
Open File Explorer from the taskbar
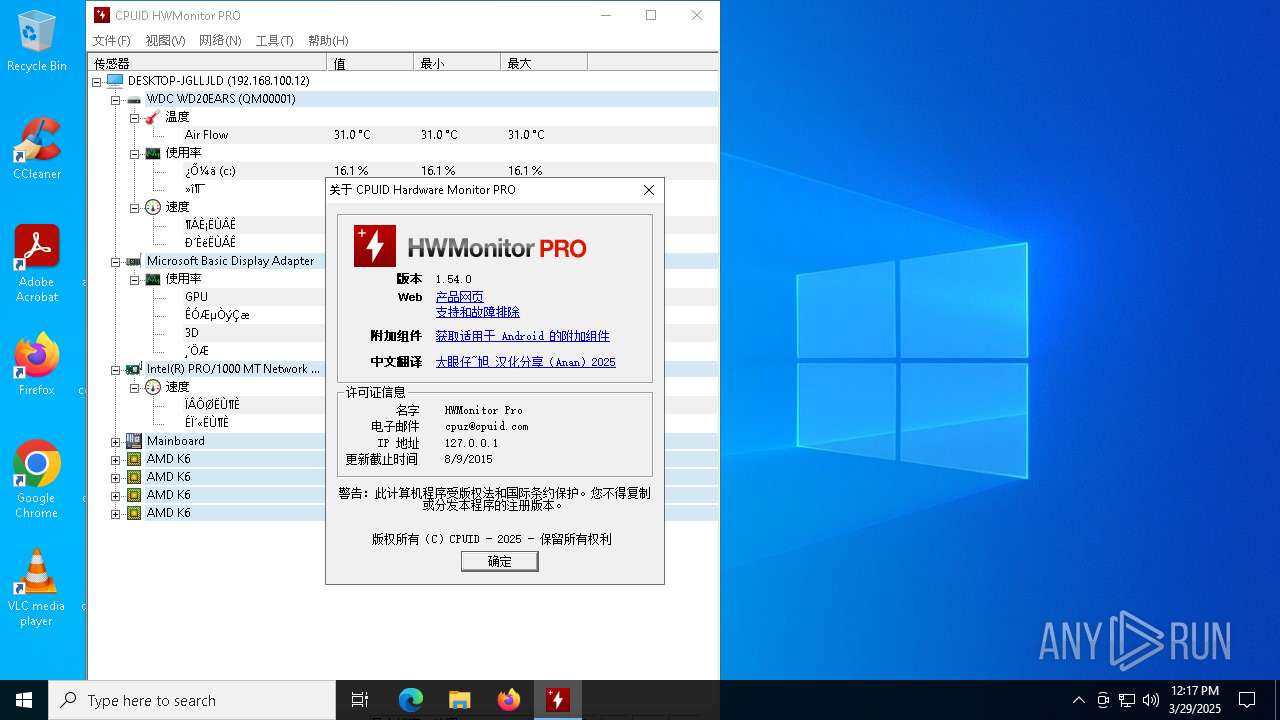[x=459, y=700]
